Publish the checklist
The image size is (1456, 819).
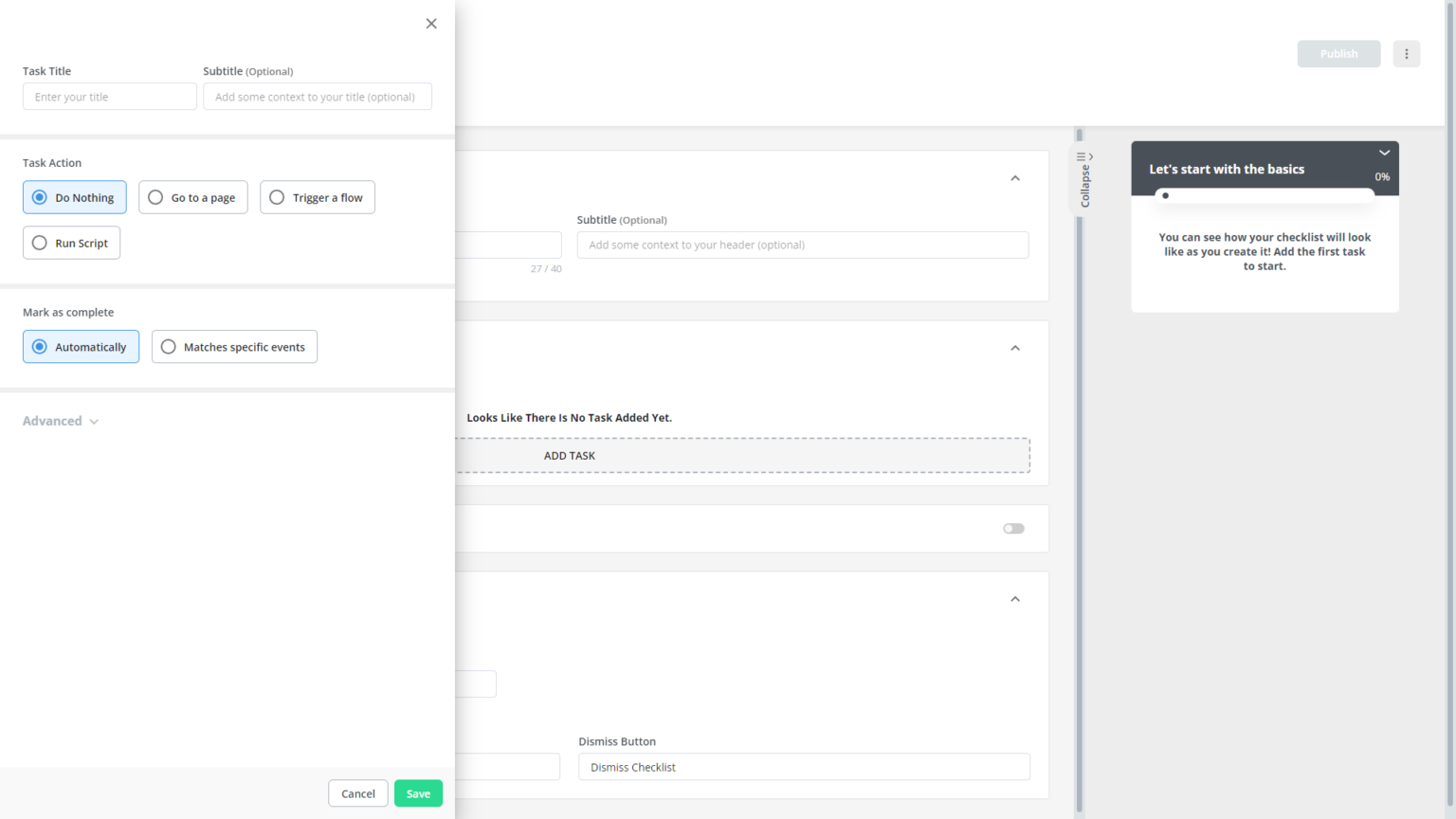click(x=1338, y=53)
